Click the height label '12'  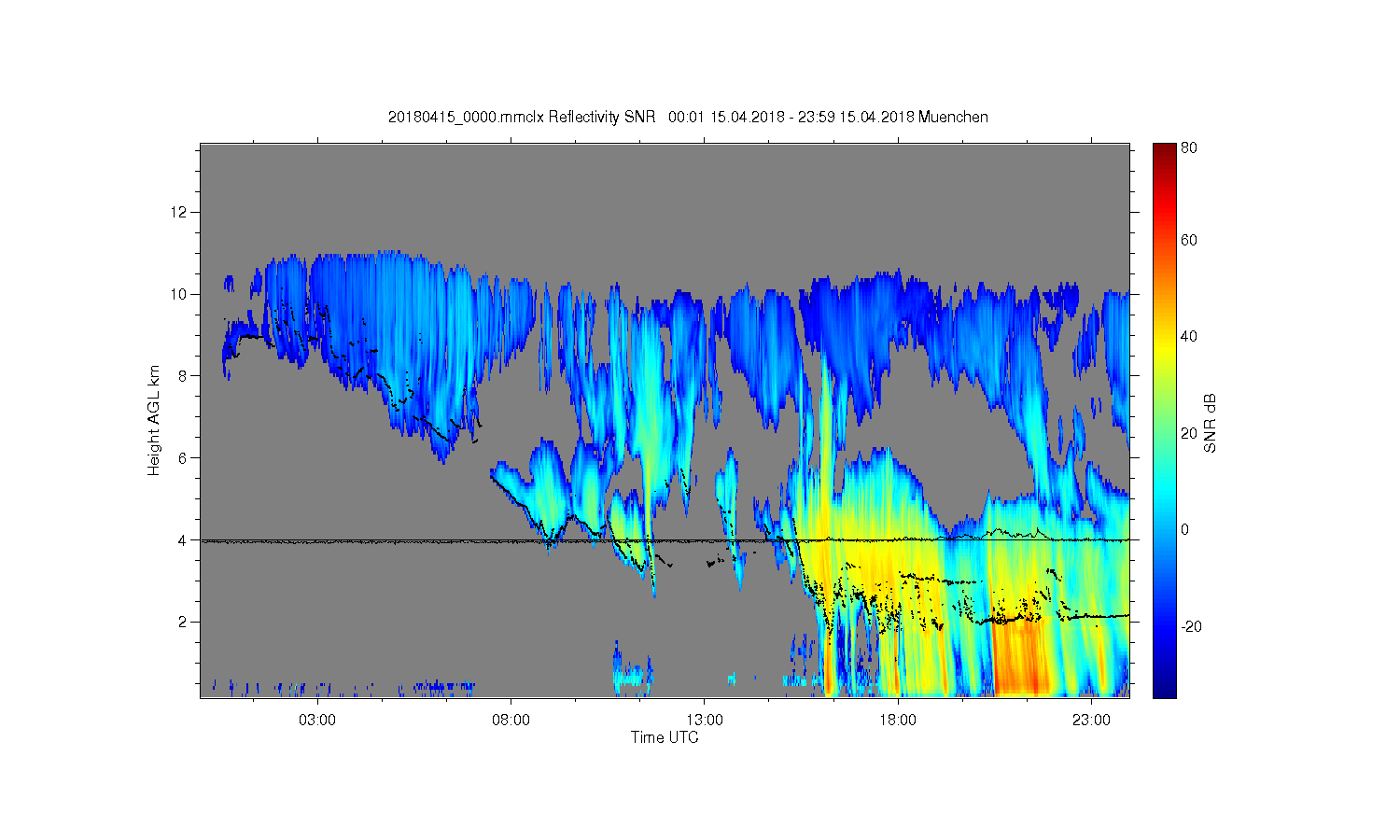180,212
